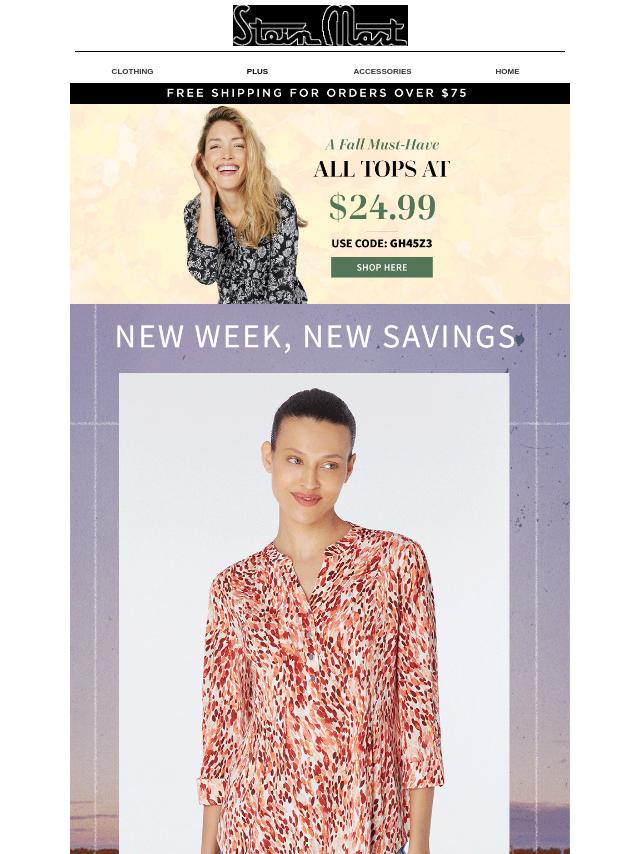Click the Stein Mart logo

[320, 25]
